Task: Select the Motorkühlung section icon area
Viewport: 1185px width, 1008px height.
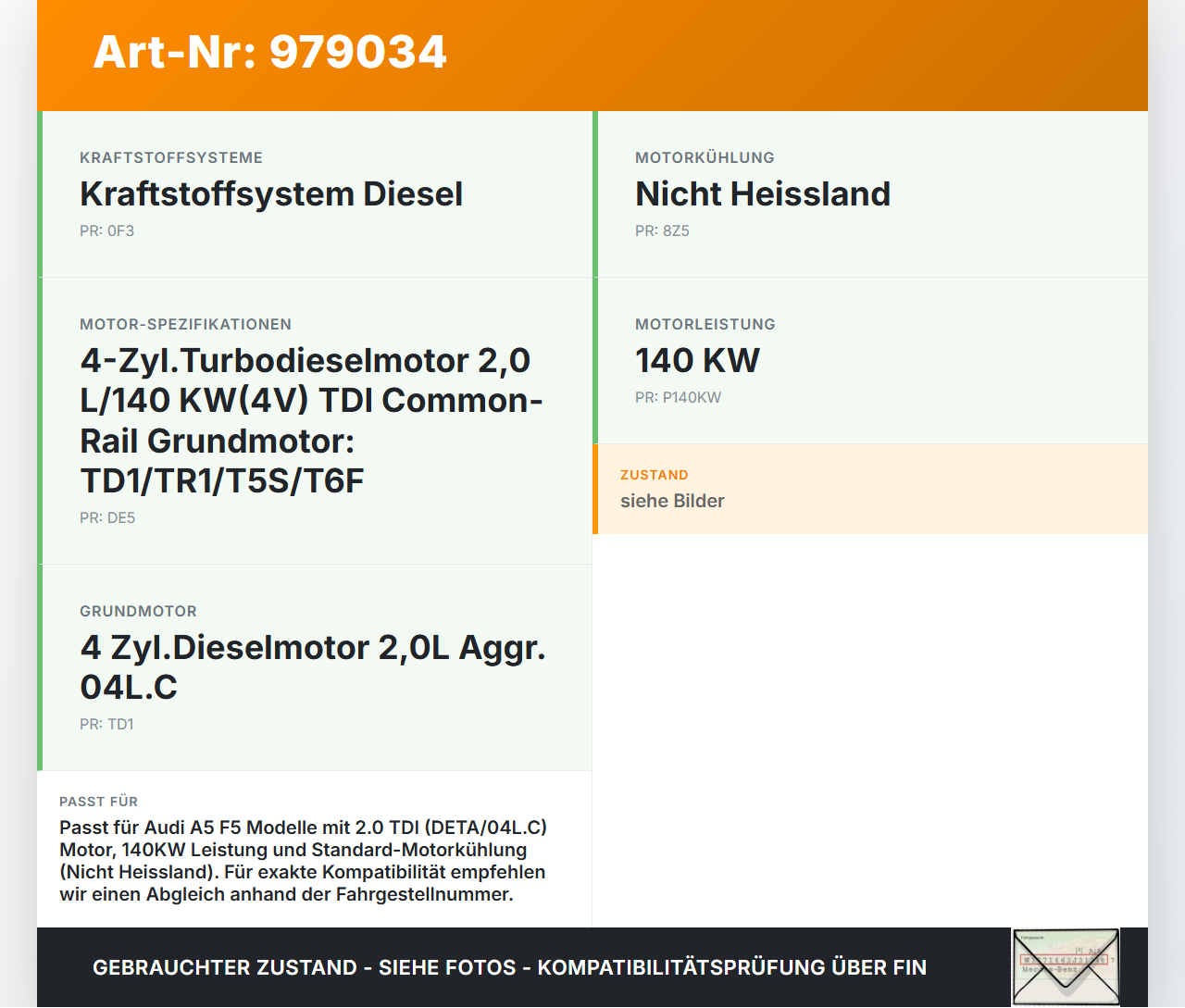Action: [705, 157]
